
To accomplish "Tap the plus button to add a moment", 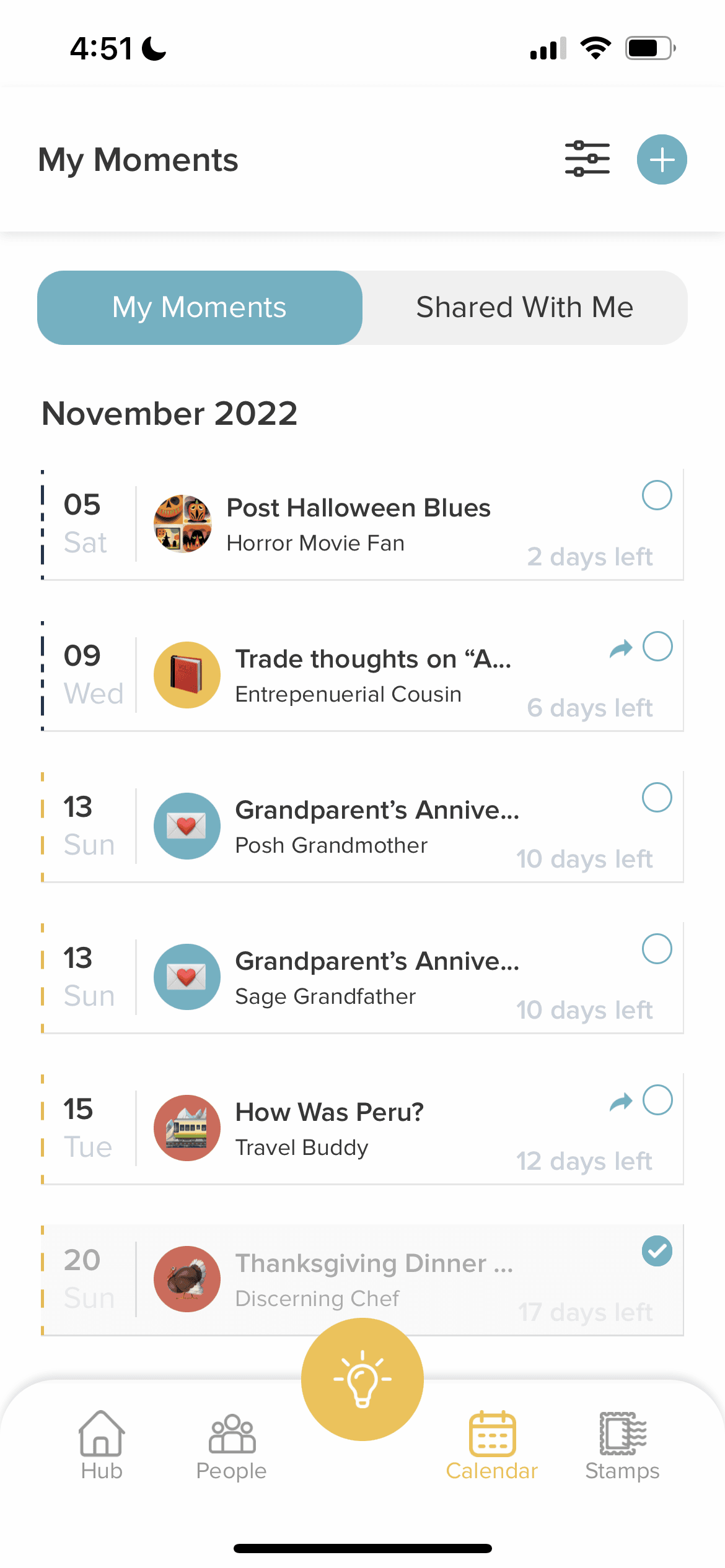I will click(x=662, y=159).
